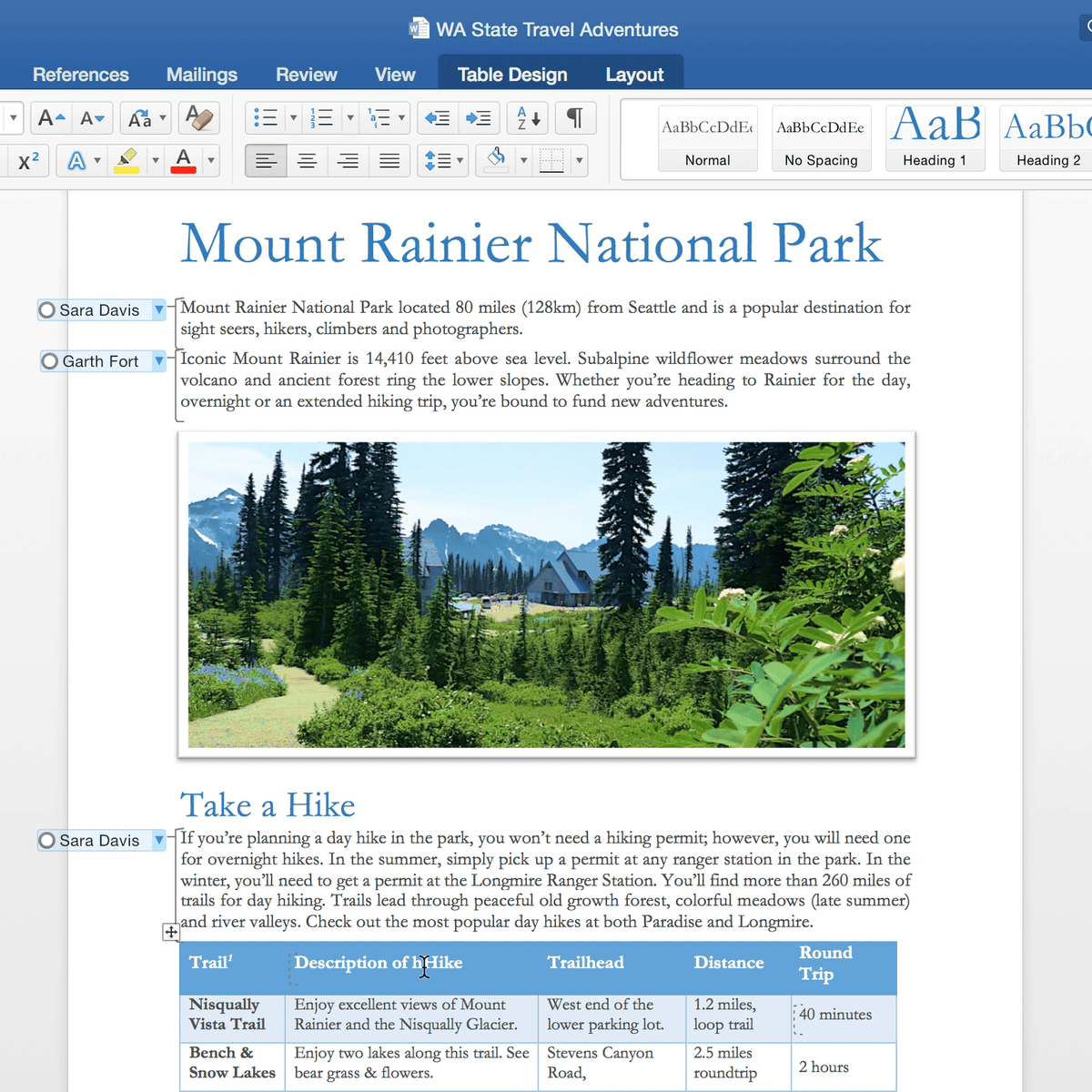The width and height of the screenshot is (1092, 1092).
Task: Sort text with the A-Z icon
Action: (x=528, y=118)
